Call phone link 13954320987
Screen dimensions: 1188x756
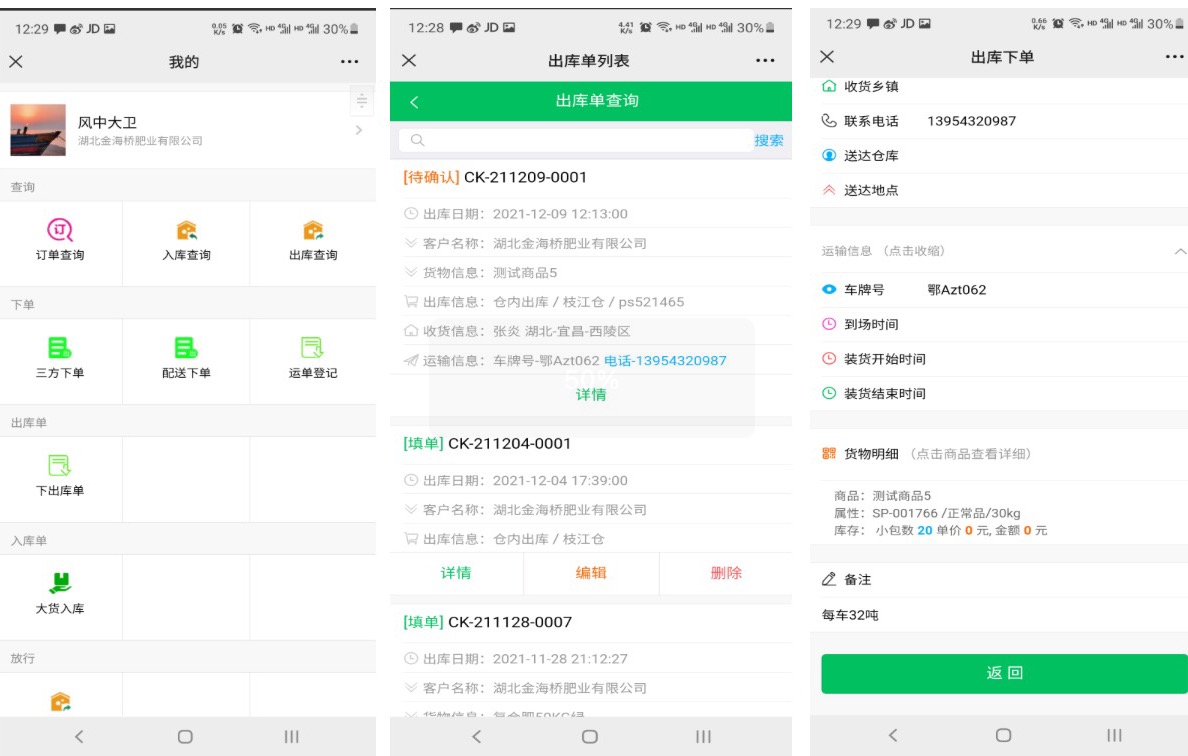click(x=665, y=361)
